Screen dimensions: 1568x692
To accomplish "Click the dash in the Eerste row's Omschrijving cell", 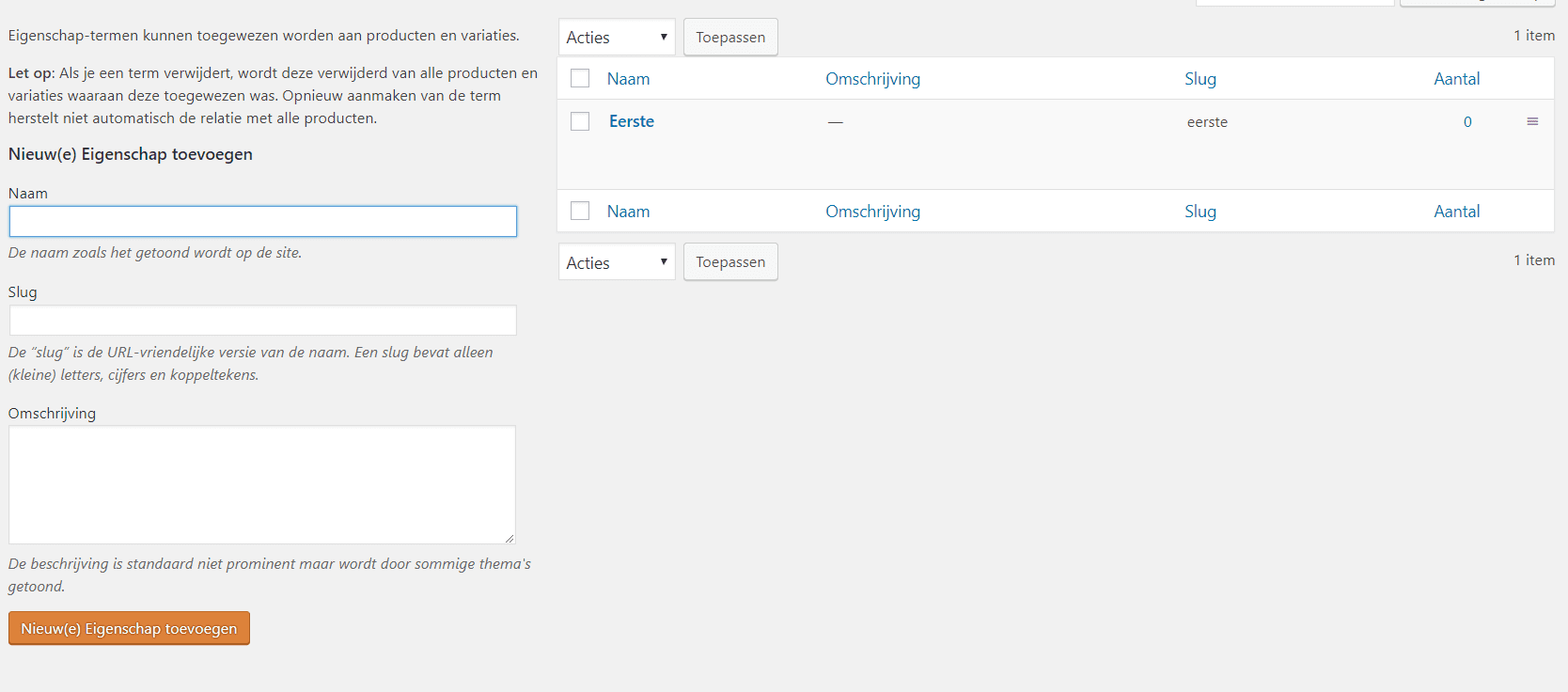I will point(836,122).
